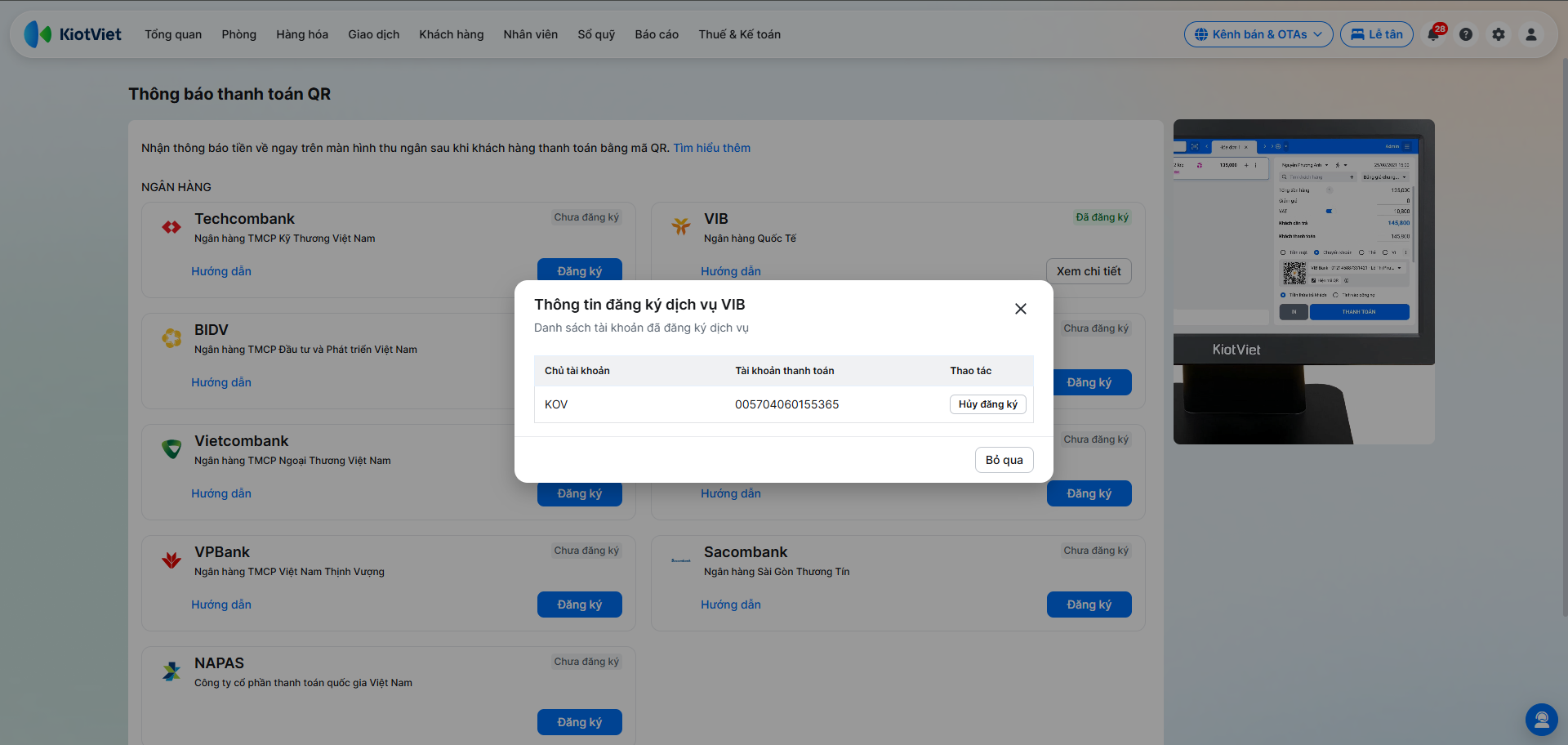The width and height of the screenshot is (1568, 745).
Task: Open the notifications bell
Action: point(1434,34)
